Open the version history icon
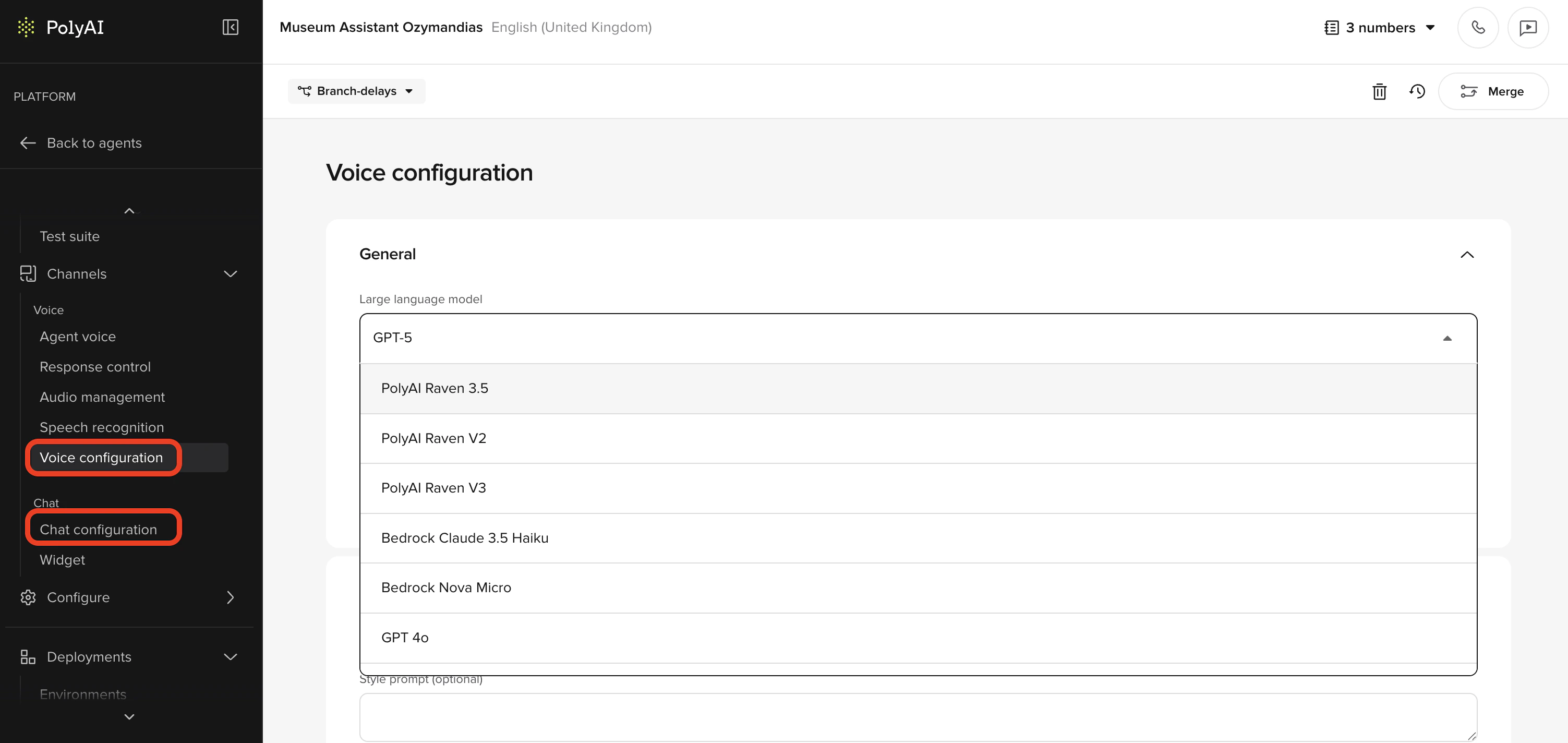Image resolution: width=1568 pixels, height=743 pixels. click(1416, 91)
